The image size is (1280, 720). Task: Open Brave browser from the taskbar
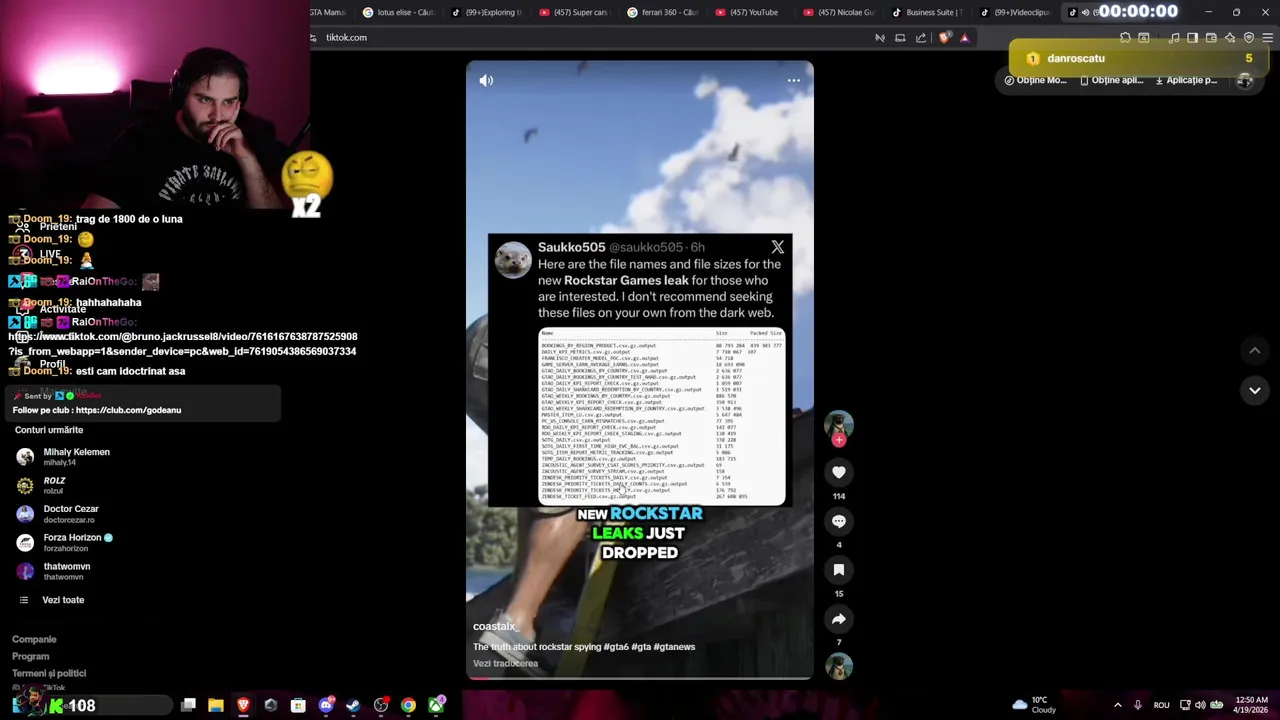pyautogui.click(x=243, y=705)
